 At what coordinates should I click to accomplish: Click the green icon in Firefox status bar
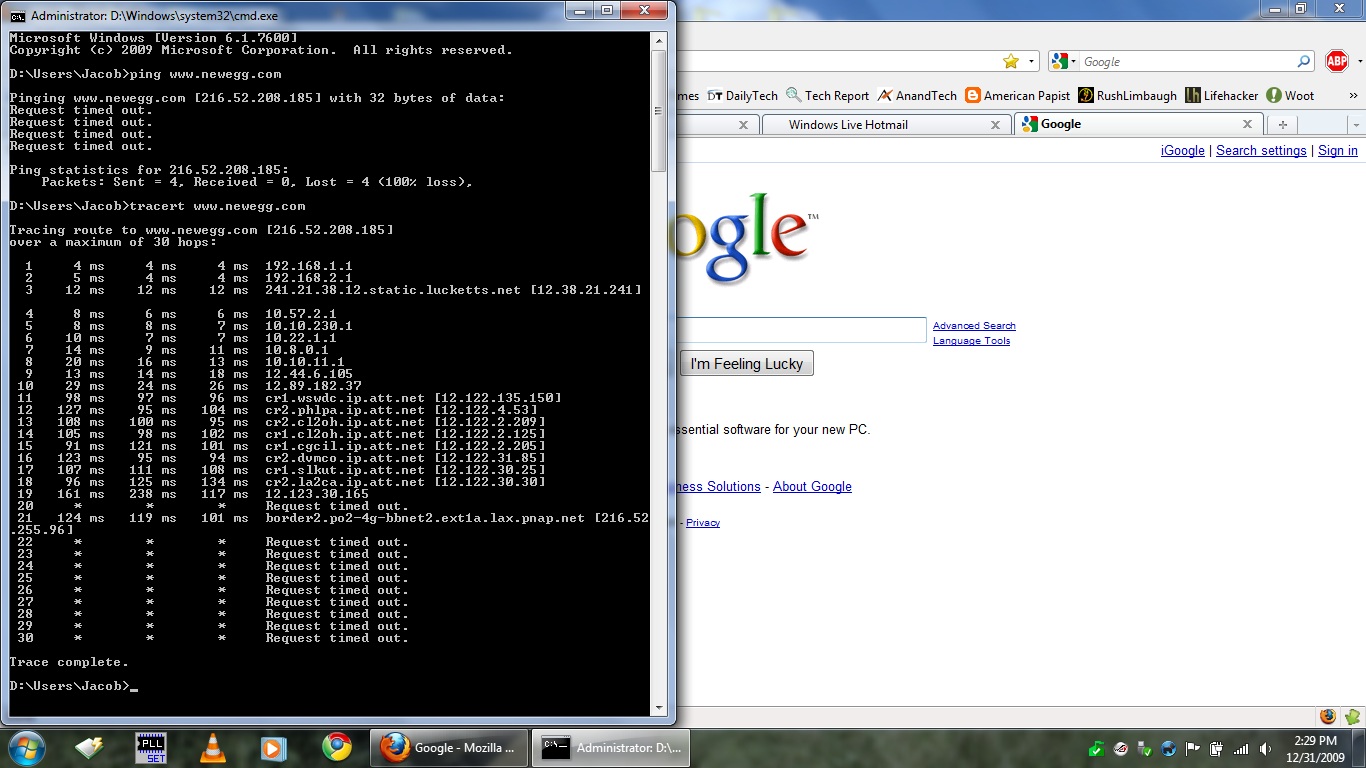1352,717
